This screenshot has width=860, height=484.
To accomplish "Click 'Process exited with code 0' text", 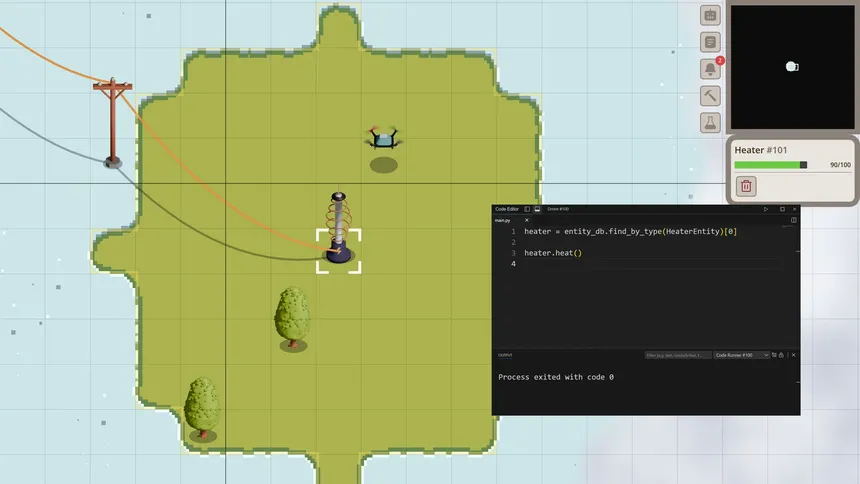I will 556,377.
